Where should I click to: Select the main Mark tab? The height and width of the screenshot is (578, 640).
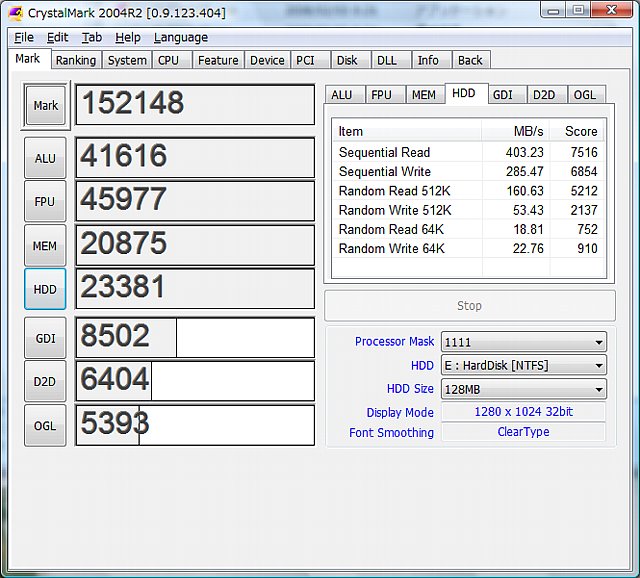pyautogui.click(x=28, y=59)
